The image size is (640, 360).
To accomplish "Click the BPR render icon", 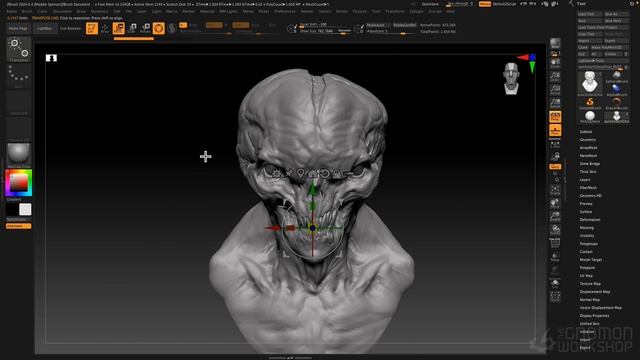I will (x=555, y=43).
